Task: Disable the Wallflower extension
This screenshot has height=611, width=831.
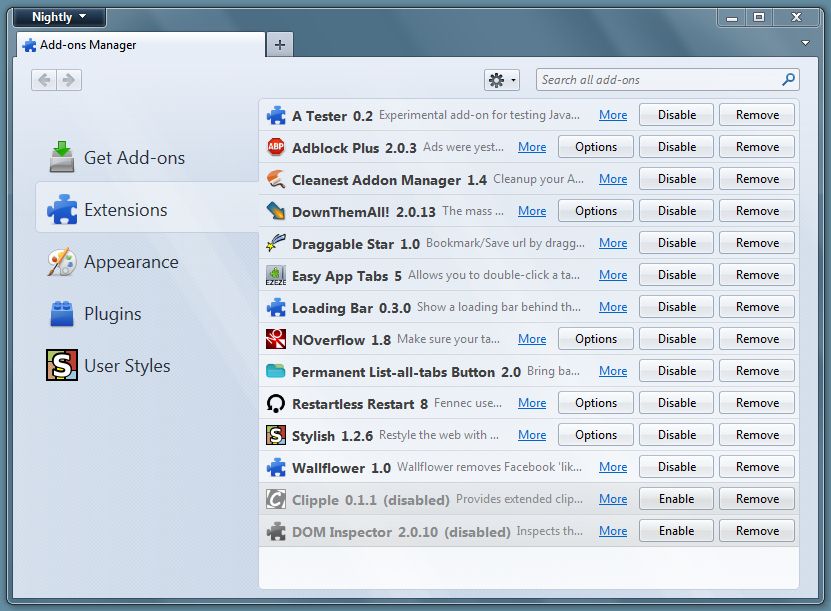Action: click(x=676, y=466)
